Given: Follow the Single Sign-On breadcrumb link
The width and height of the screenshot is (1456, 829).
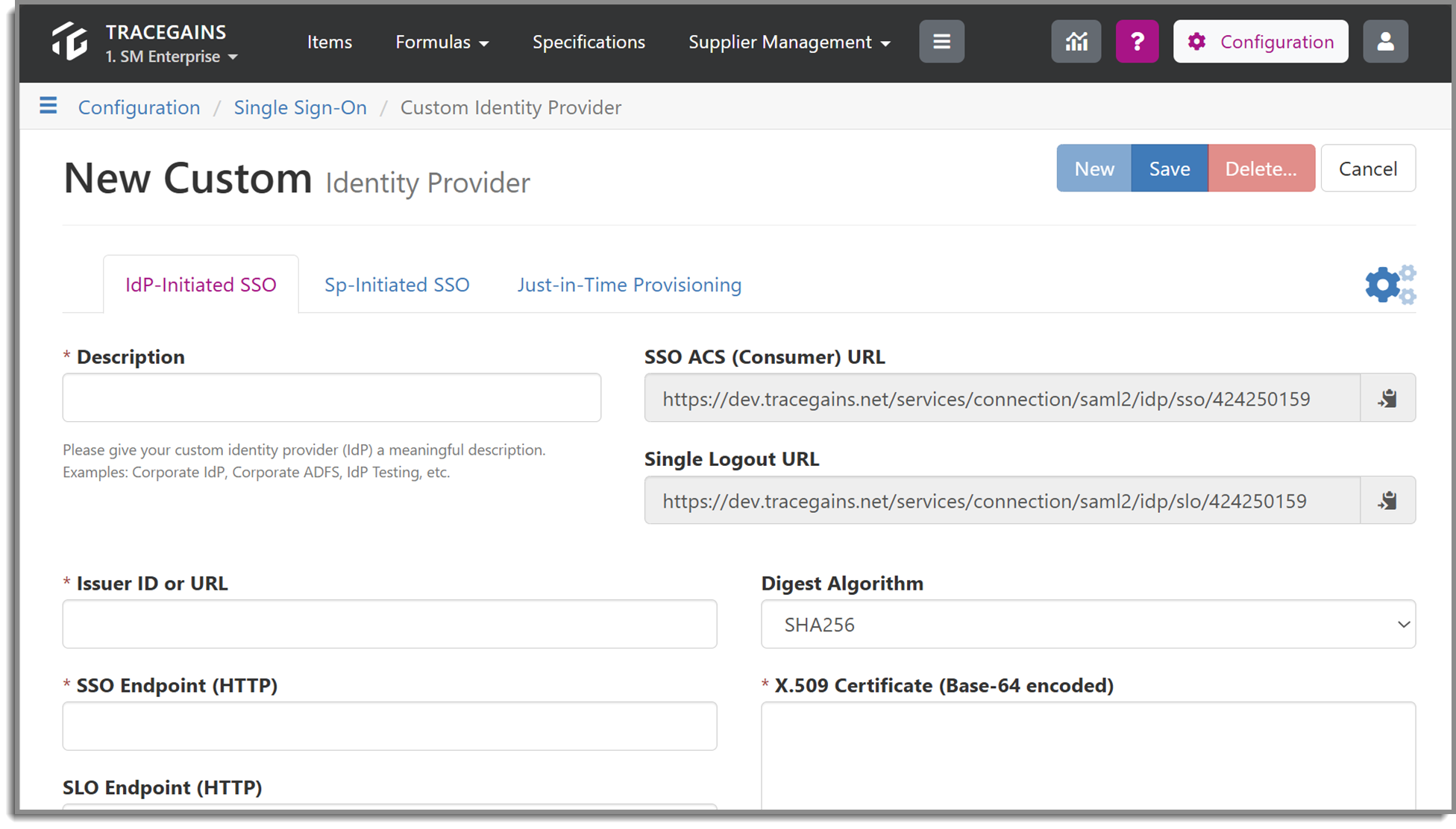Looking at the screenshot, I should pyautogui.click(x=301, y=107).
